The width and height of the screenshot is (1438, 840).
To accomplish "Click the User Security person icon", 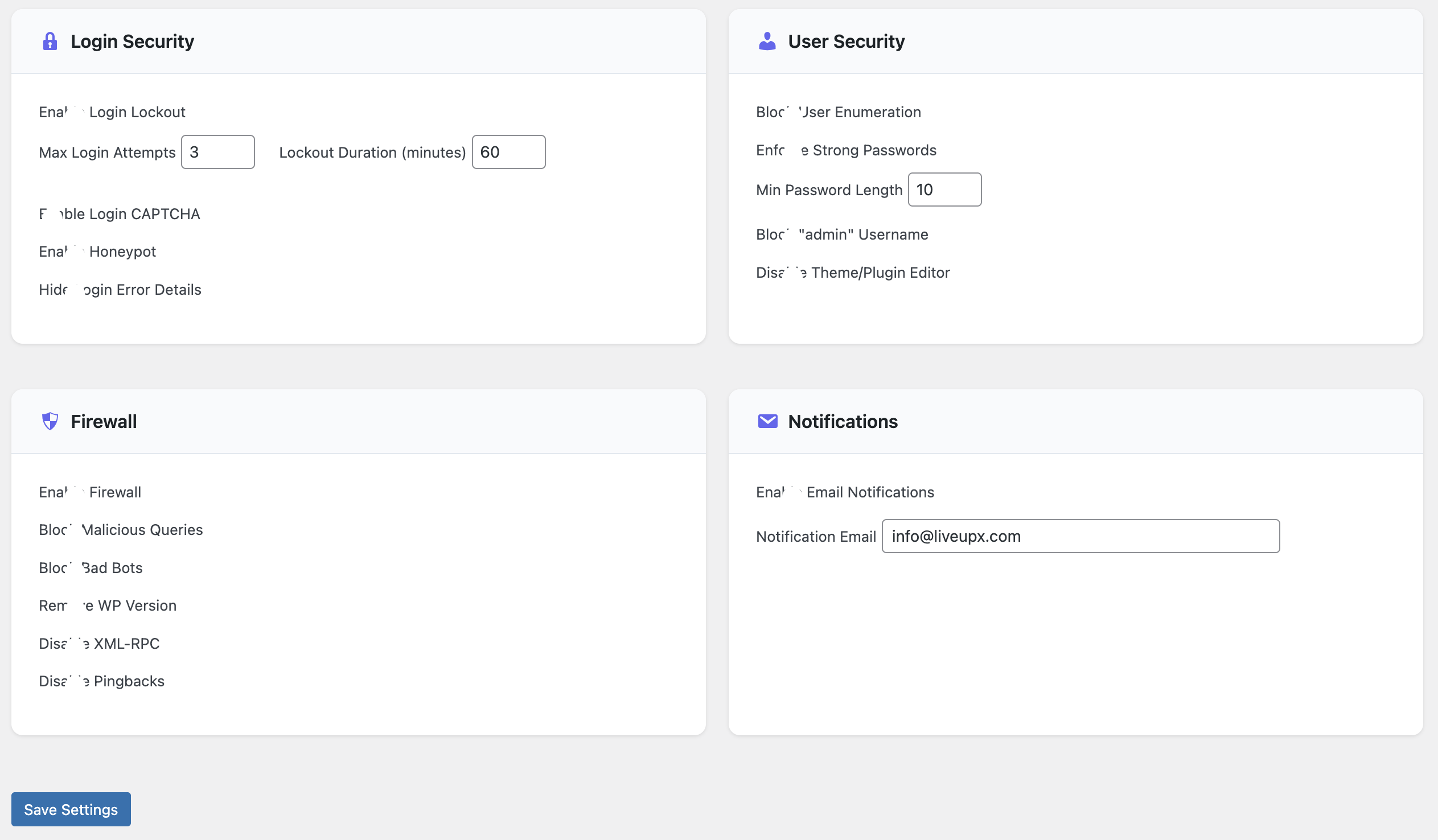I will [767, 41].
